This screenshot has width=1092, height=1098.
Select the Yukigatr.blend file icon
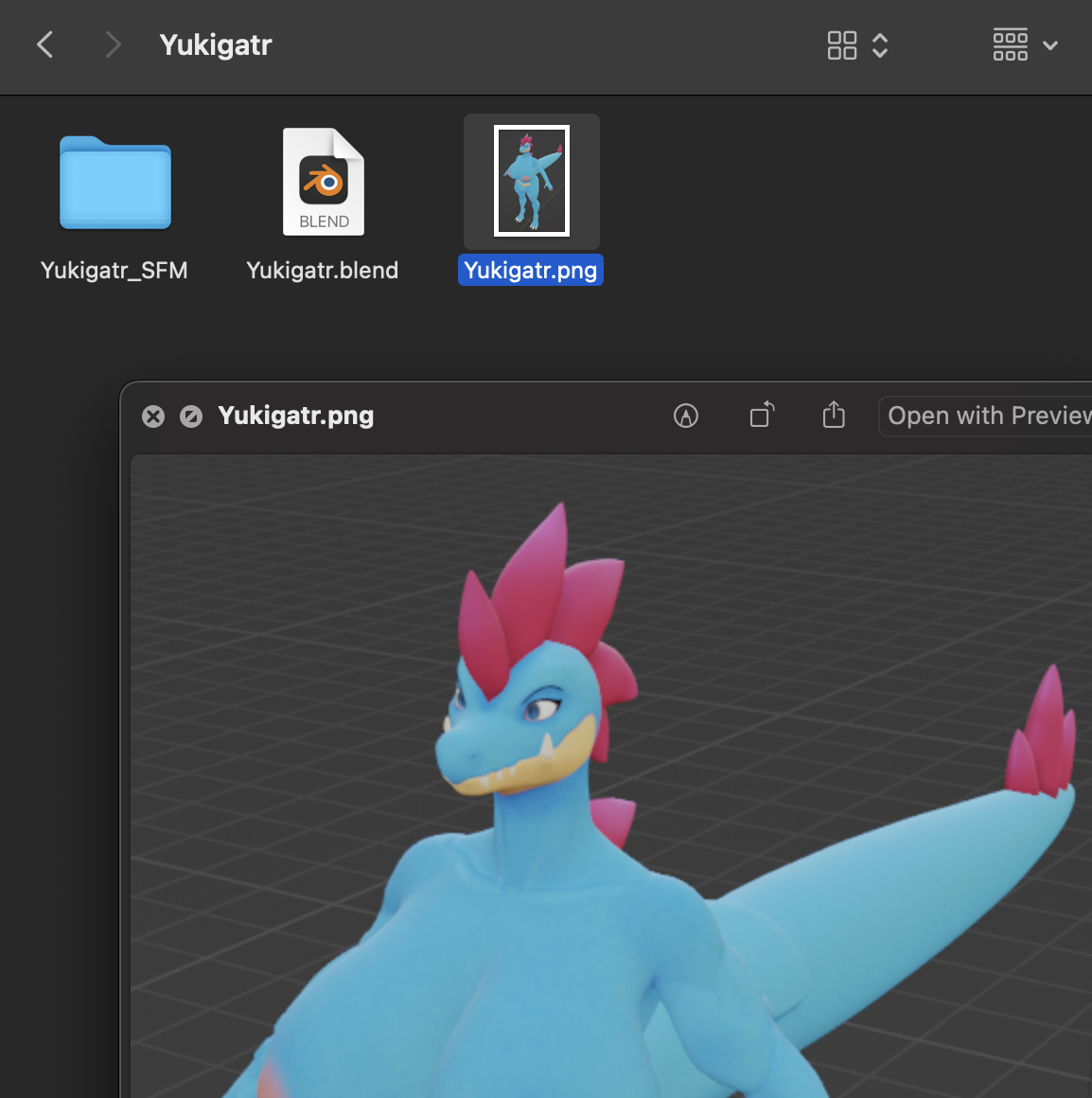324,182
